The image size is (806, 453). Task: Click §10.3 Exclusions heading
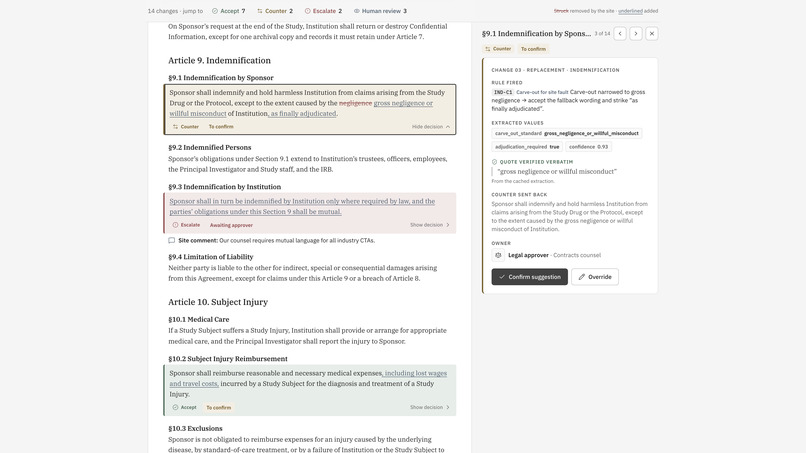[x=195, y=428]
